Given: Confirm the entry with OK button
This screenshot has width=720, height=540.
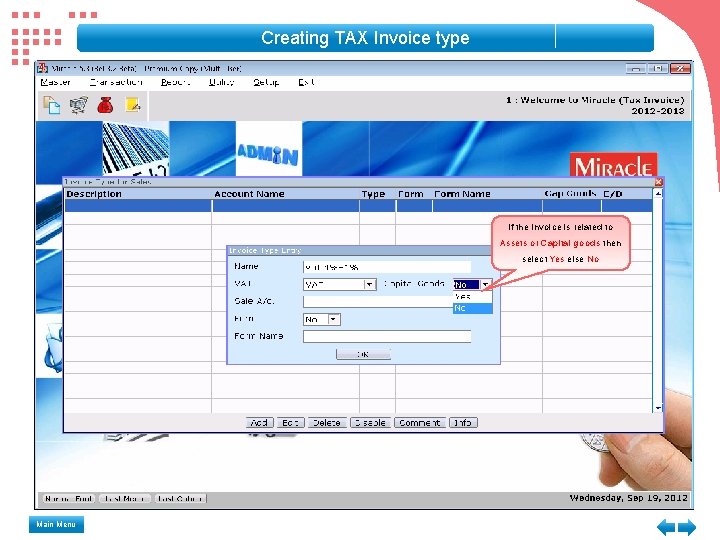Looking at the screenshot, I should click(363, 354).
